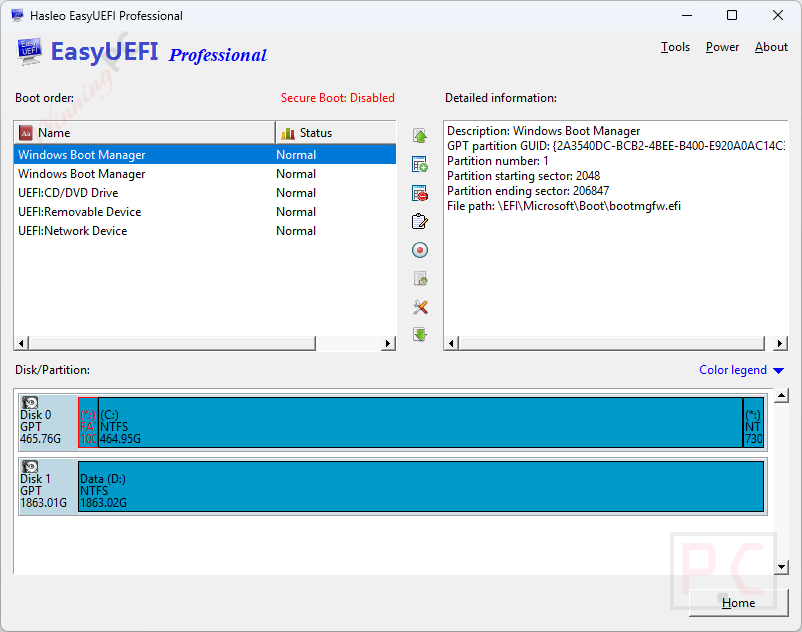Click the Partition starting sector: 2048 line
The image size is (802, 632).
[x=523, y=176]
